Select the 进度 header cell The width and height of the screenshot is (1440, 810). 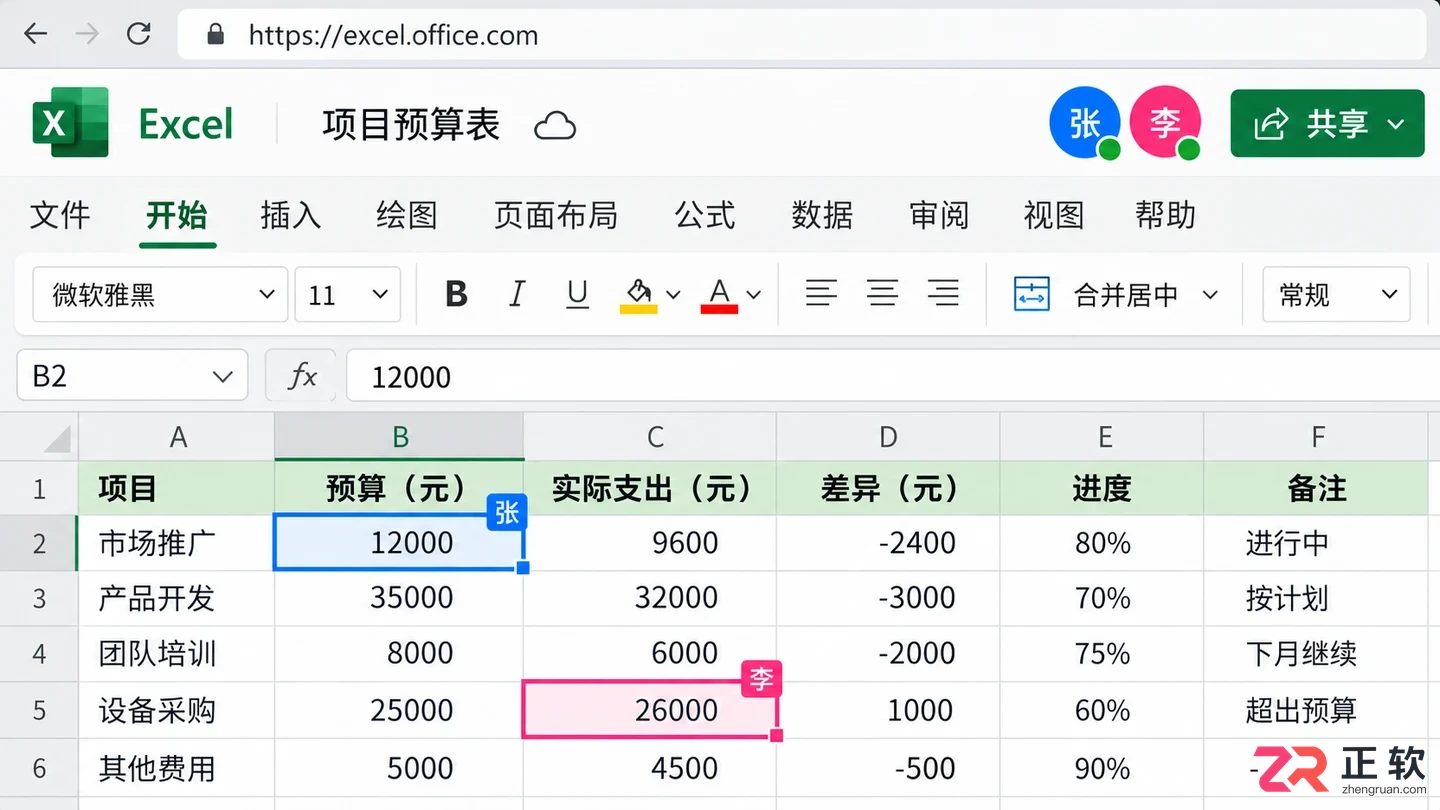(x=1101, y=488)
